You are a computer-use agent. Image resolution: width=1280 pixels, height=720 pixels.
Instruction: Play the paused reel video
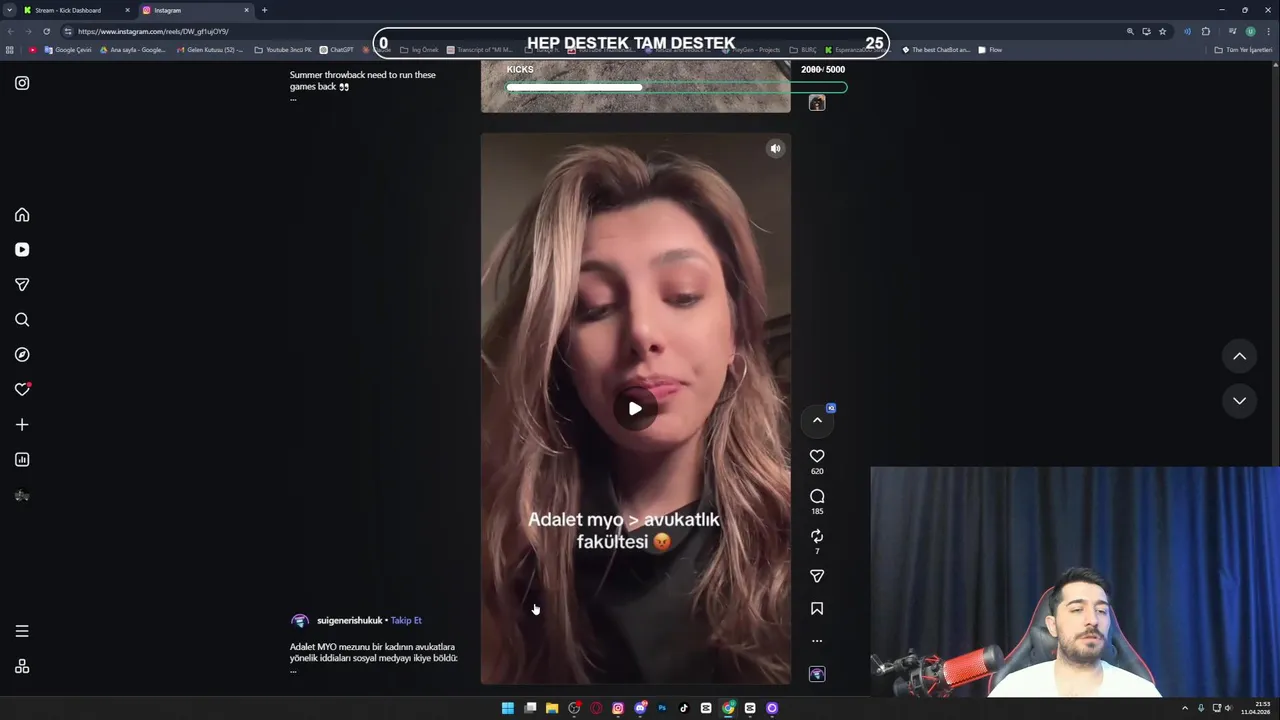pos(635,408)
